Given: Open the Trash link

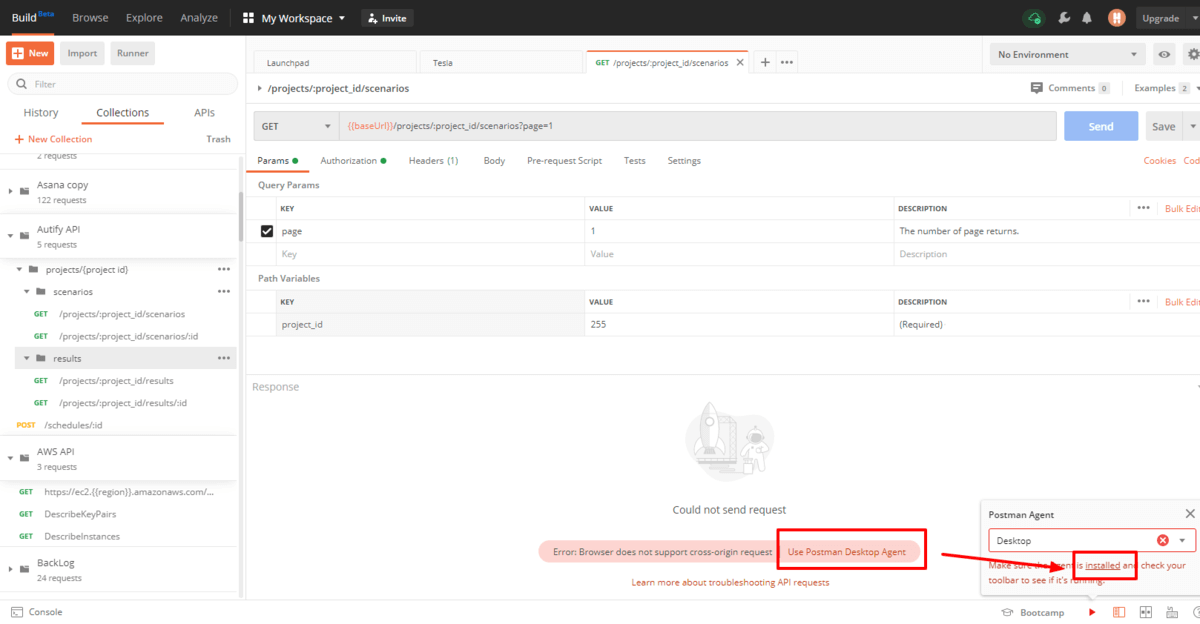Looking at the screenshot, I should pyautogui.click(x=218, y=139).
